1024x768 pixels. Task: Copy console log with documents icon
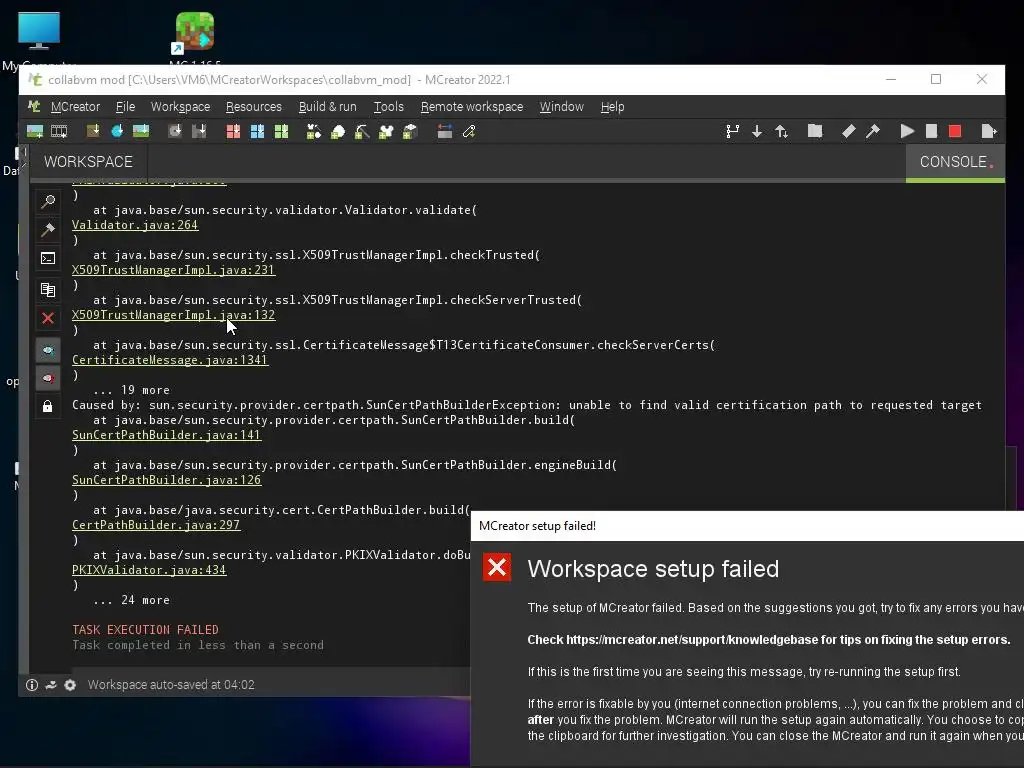48,289
